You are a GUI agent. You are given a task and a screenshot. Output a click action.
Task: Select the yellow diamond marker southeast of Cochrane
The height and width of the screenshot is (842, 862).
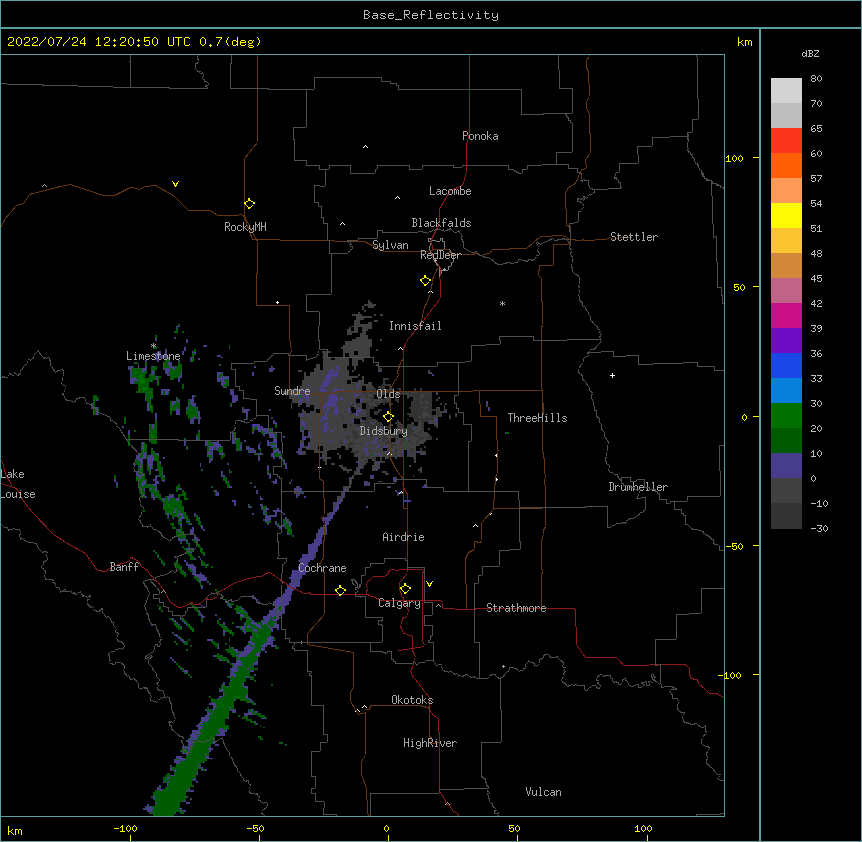pos(340,591)
